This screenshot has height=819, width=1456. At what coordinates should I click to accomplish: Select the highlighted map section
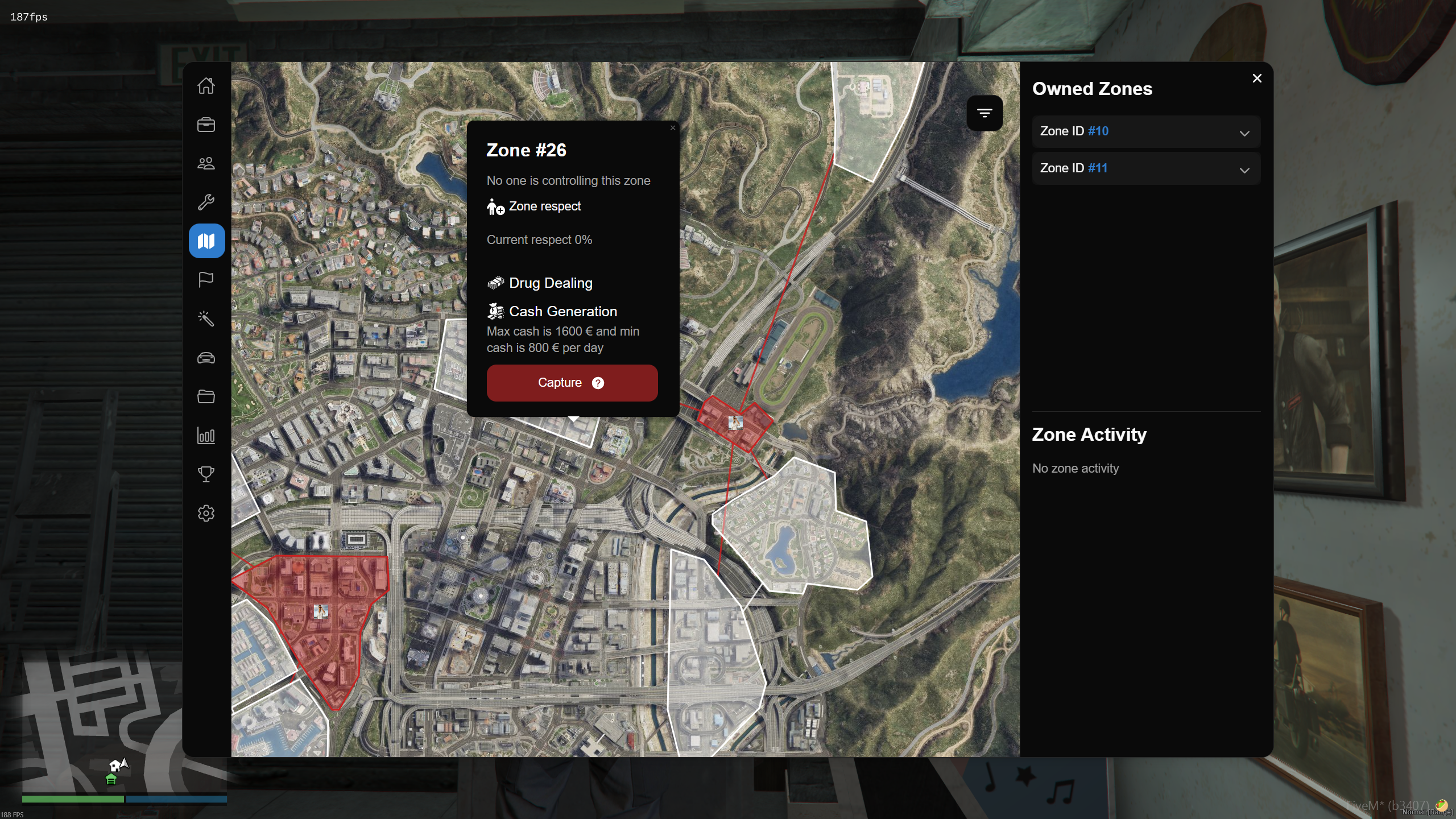pos(206,241)
